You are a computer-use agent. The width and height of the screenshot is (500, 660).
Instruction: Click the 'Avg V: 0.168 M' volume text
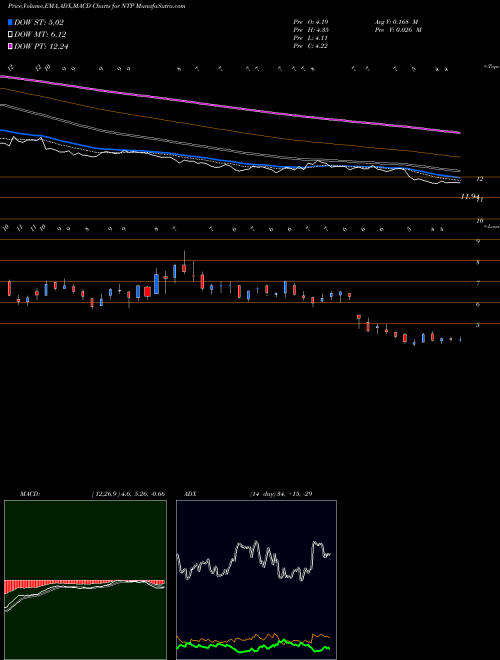click(396, 21)
